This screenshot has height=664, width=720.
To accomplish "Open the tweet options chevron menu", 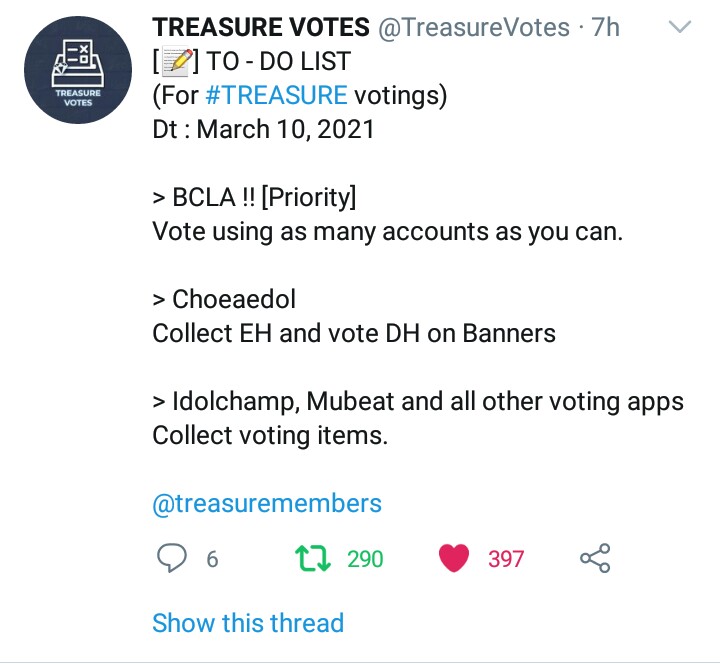I will (679, 28).
